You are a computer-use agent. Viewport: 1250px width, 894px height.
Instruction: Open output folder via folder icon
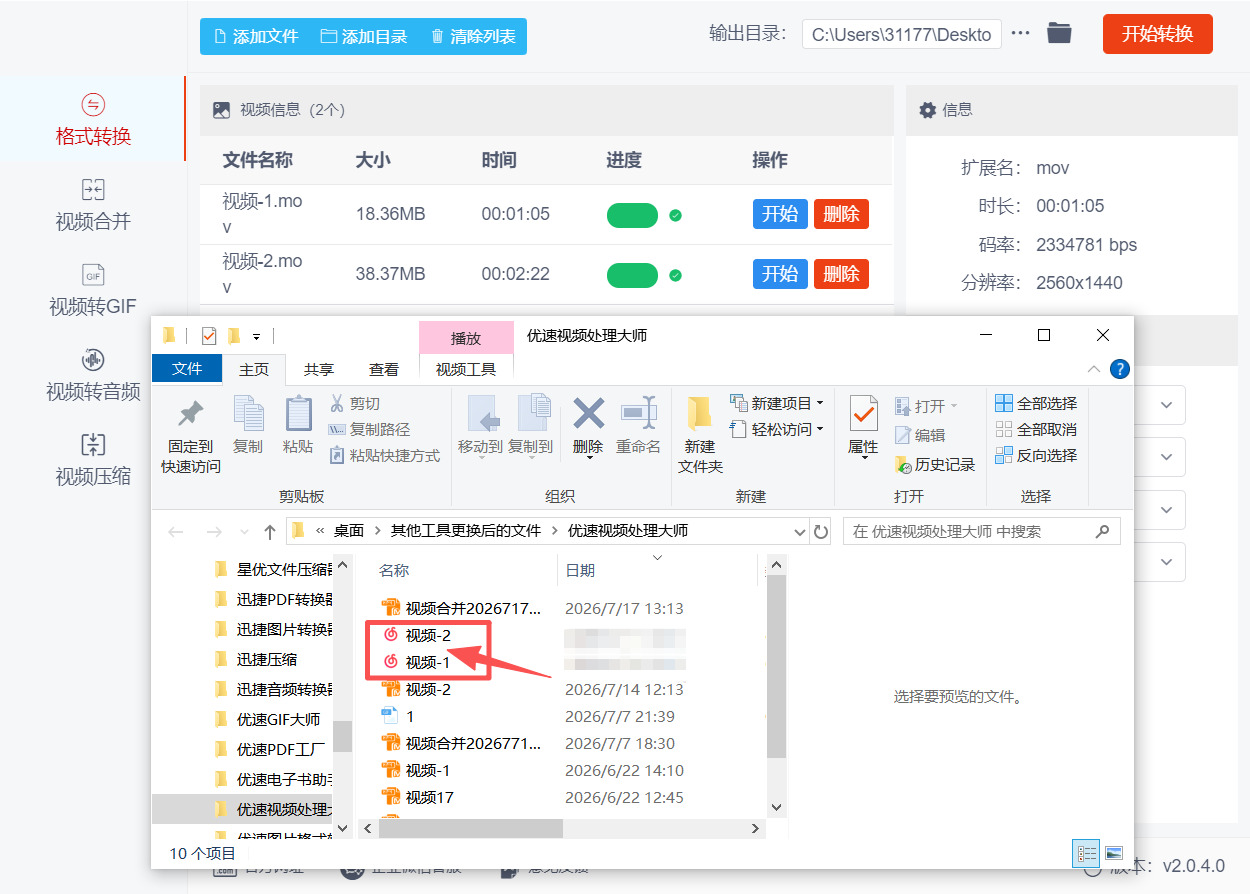(1059, 33)
